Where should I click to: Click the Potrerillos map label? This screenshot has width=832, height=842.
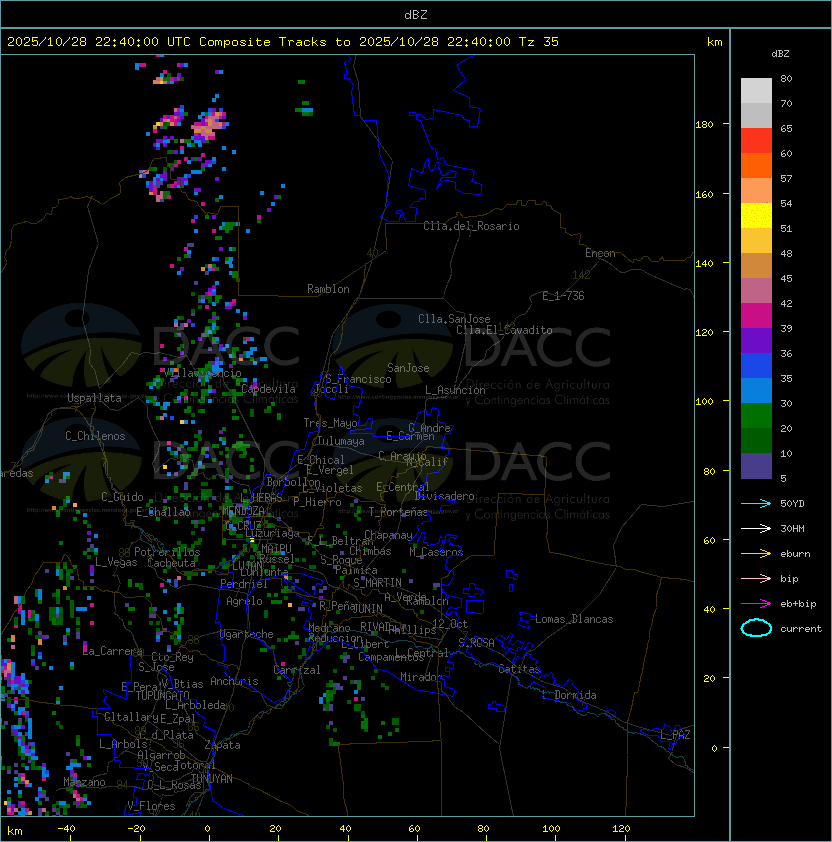(x=167, y=552)
